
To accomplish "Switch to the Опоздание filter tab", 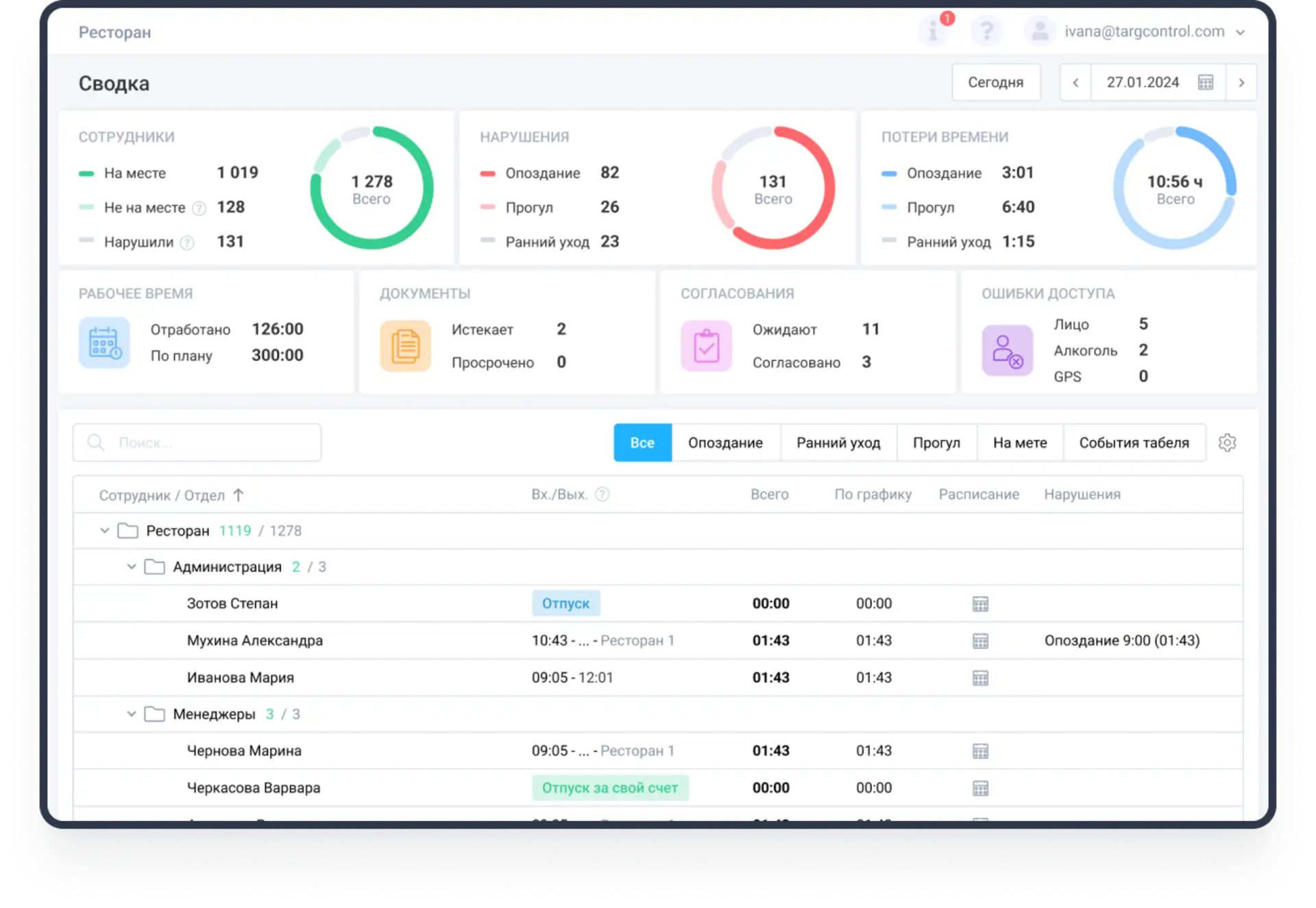I will [x=725, y=443].
